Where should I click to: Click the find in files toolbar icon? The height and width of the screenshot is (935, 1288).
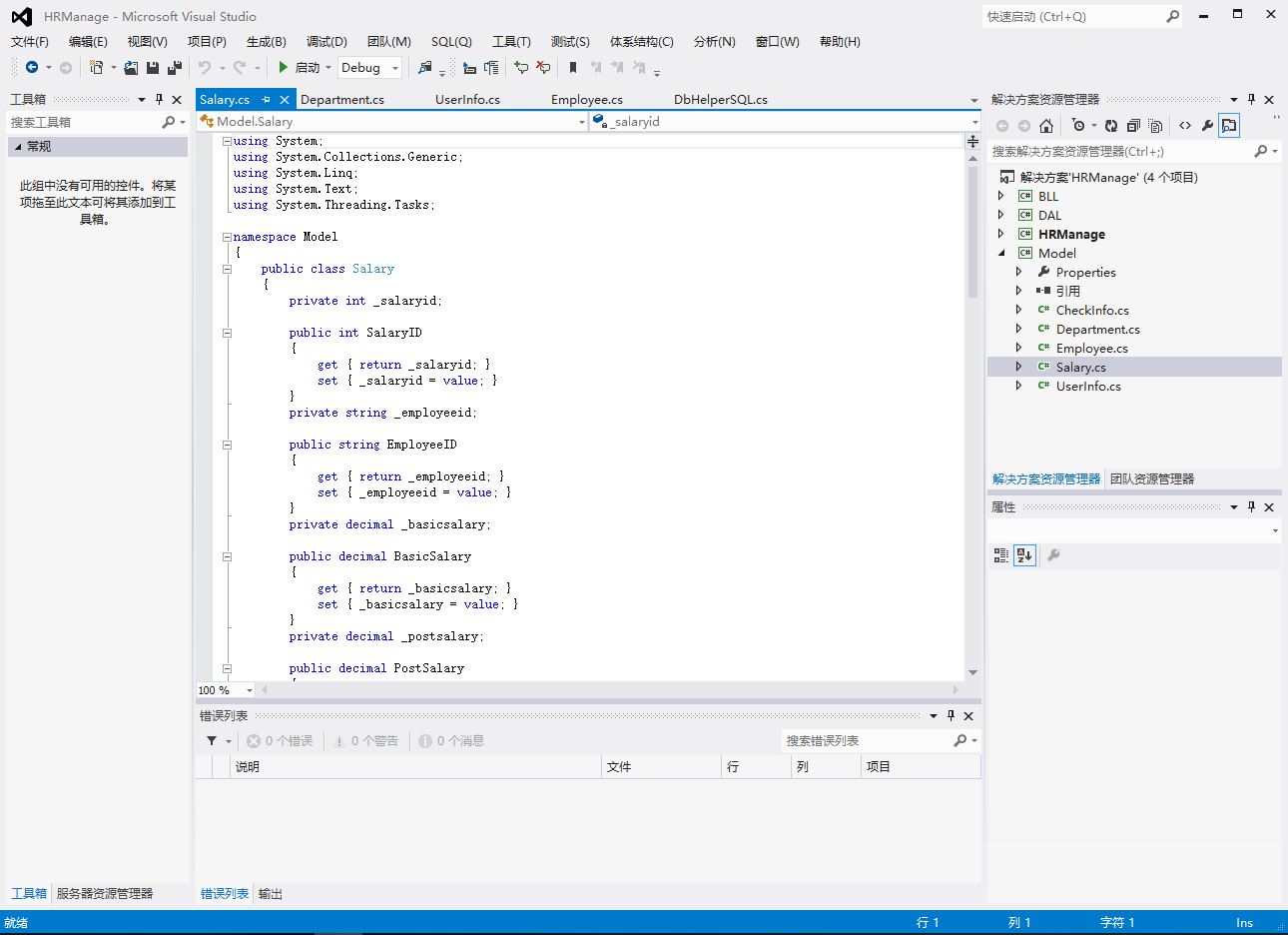click(425, 68)
